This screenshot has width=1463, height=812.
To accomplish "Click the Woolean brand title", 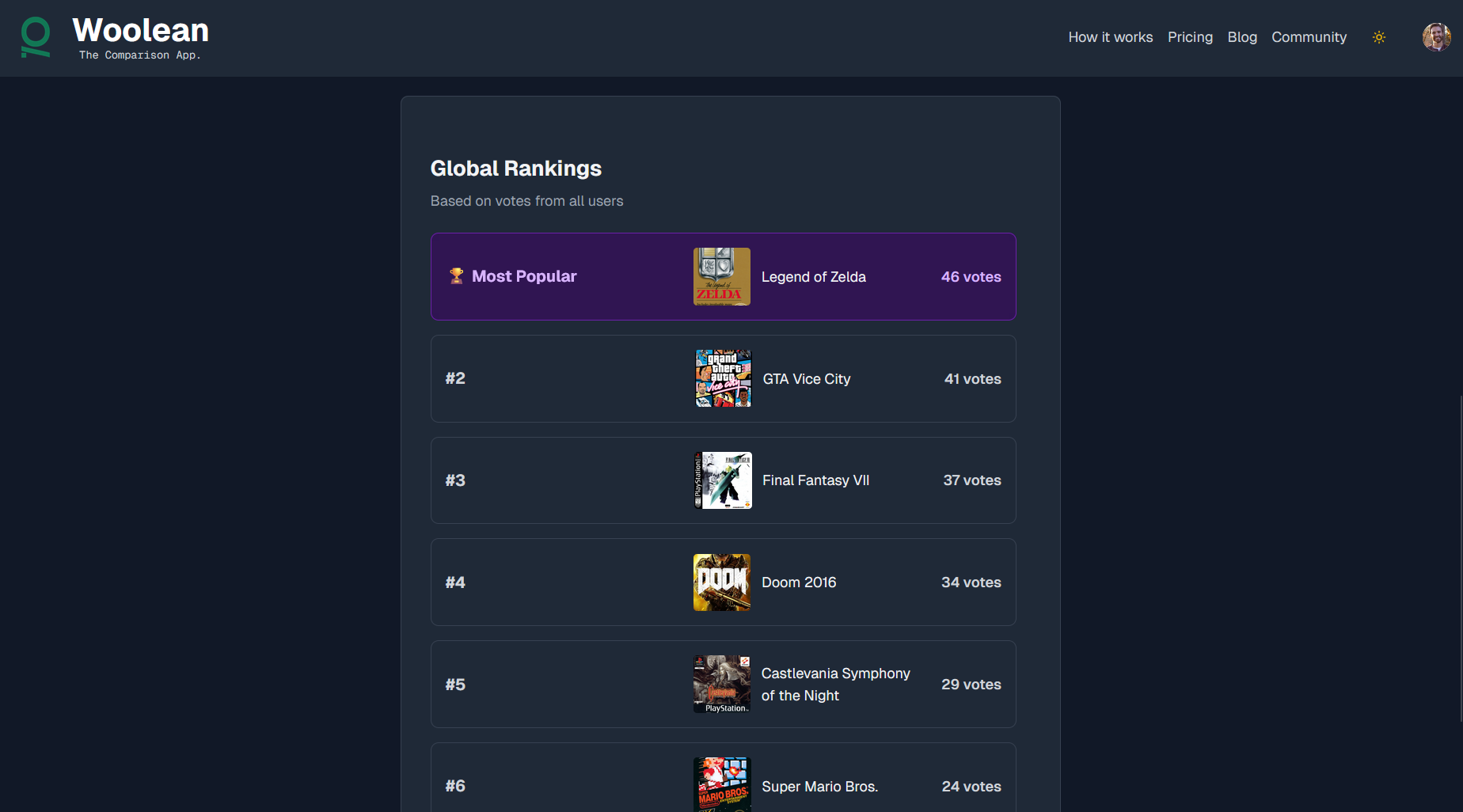I will tap(141, 30).
